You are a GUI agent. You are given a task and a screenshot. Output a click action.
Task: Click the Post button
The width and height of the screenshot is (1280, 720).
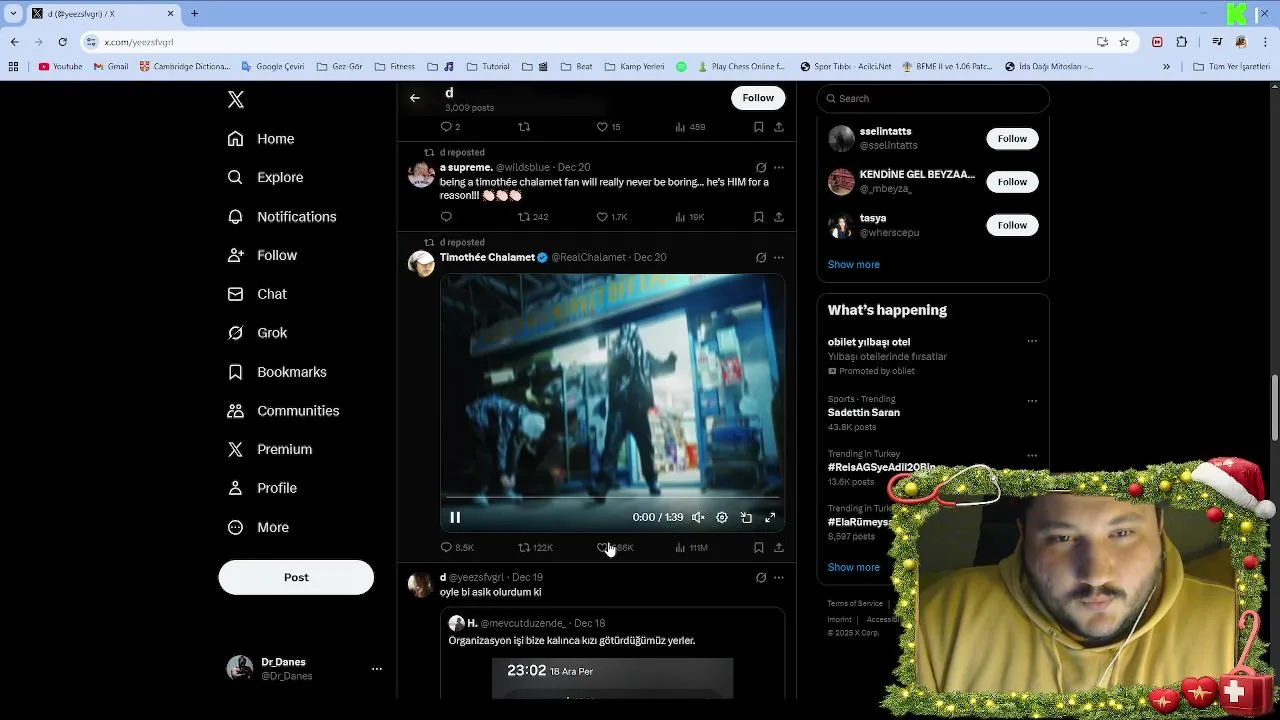tap(296, 577)
